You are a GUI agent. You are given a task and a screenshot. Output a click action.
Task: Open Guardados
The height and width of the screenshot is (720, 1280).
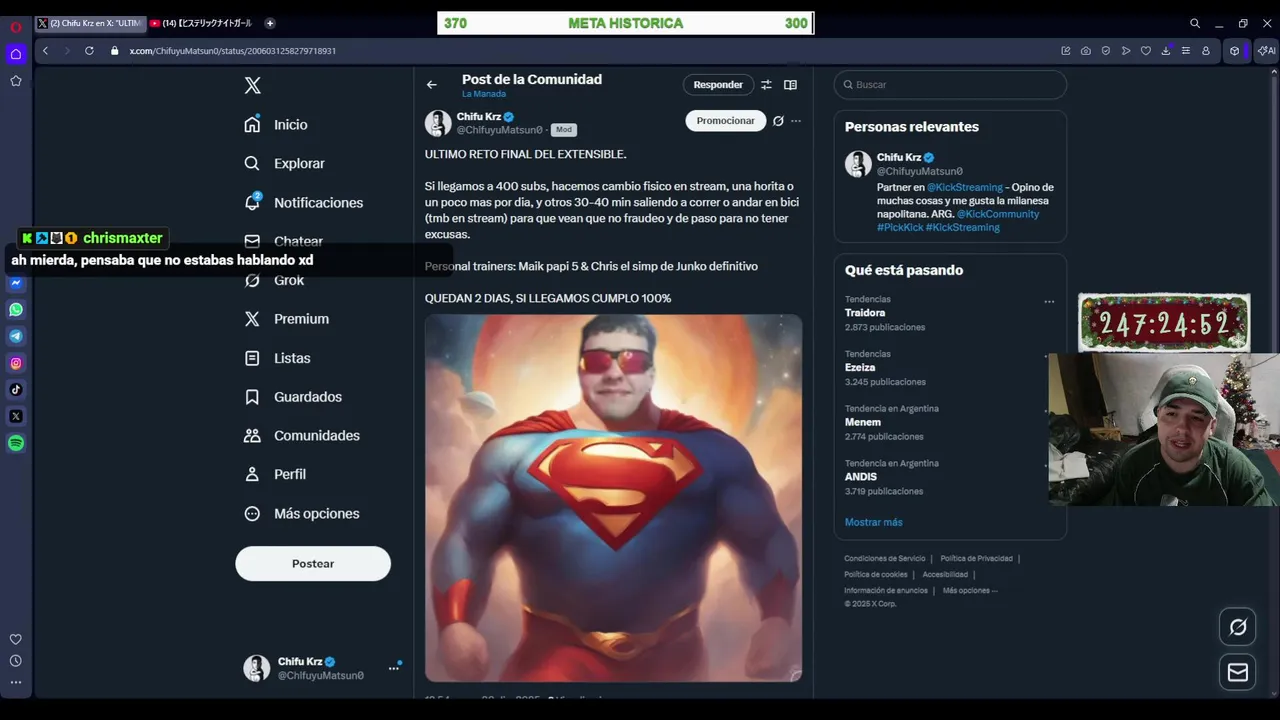tap(293, 397)
